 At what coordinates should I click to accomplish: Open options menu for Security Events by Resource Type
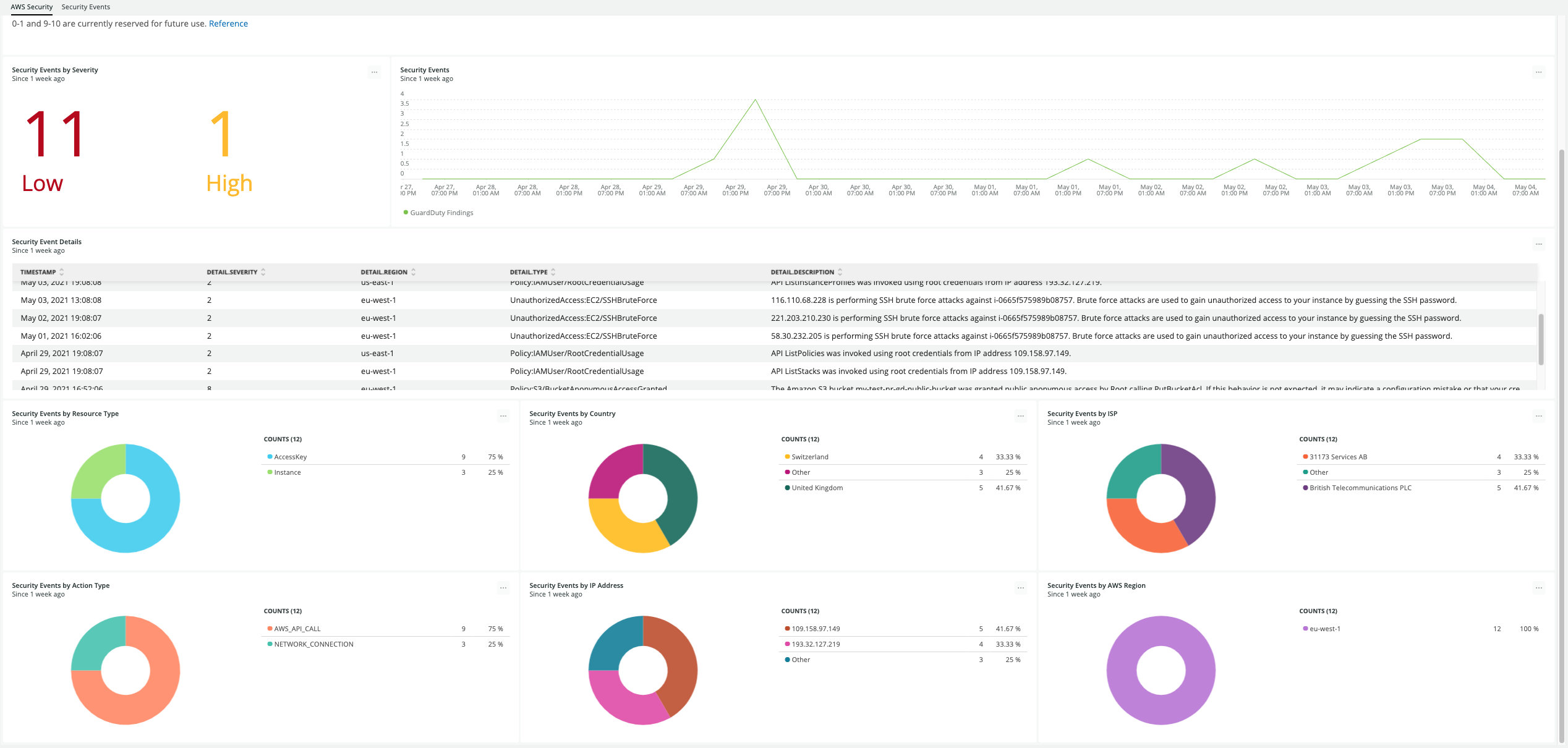tap(503, 416)
